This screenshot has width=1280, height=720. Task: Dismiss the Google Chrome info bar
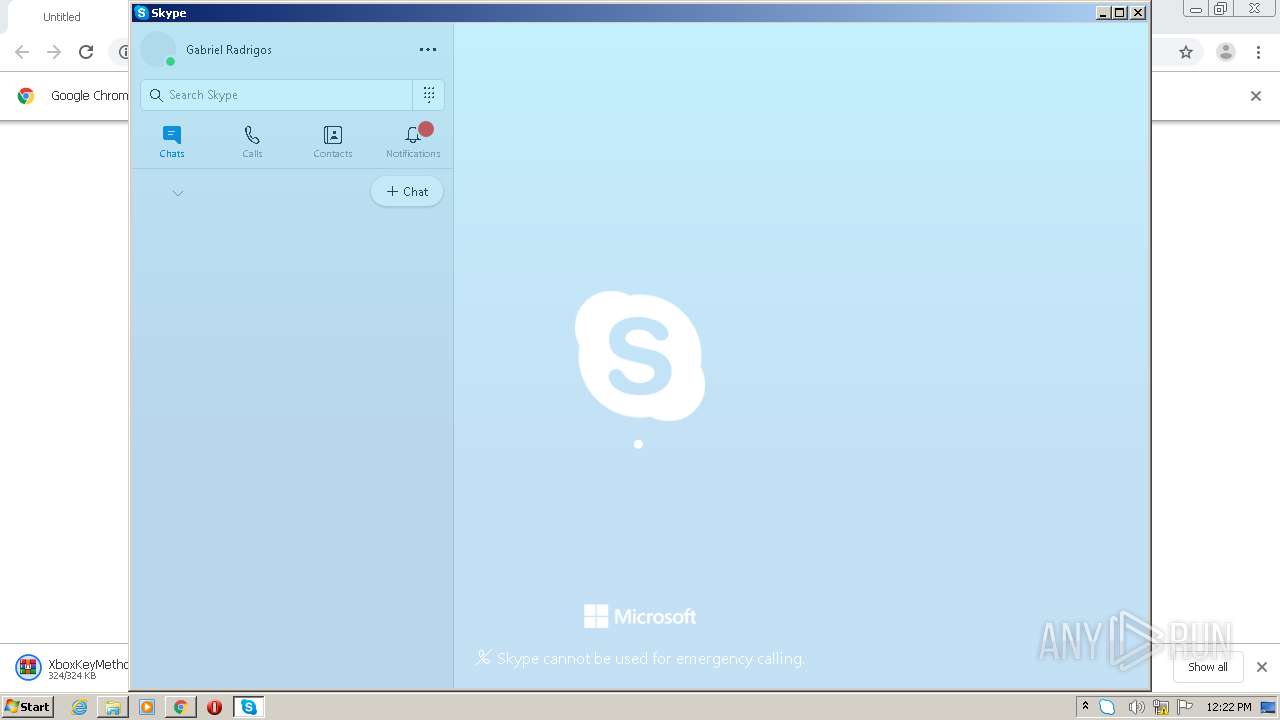click(1256, 96)
